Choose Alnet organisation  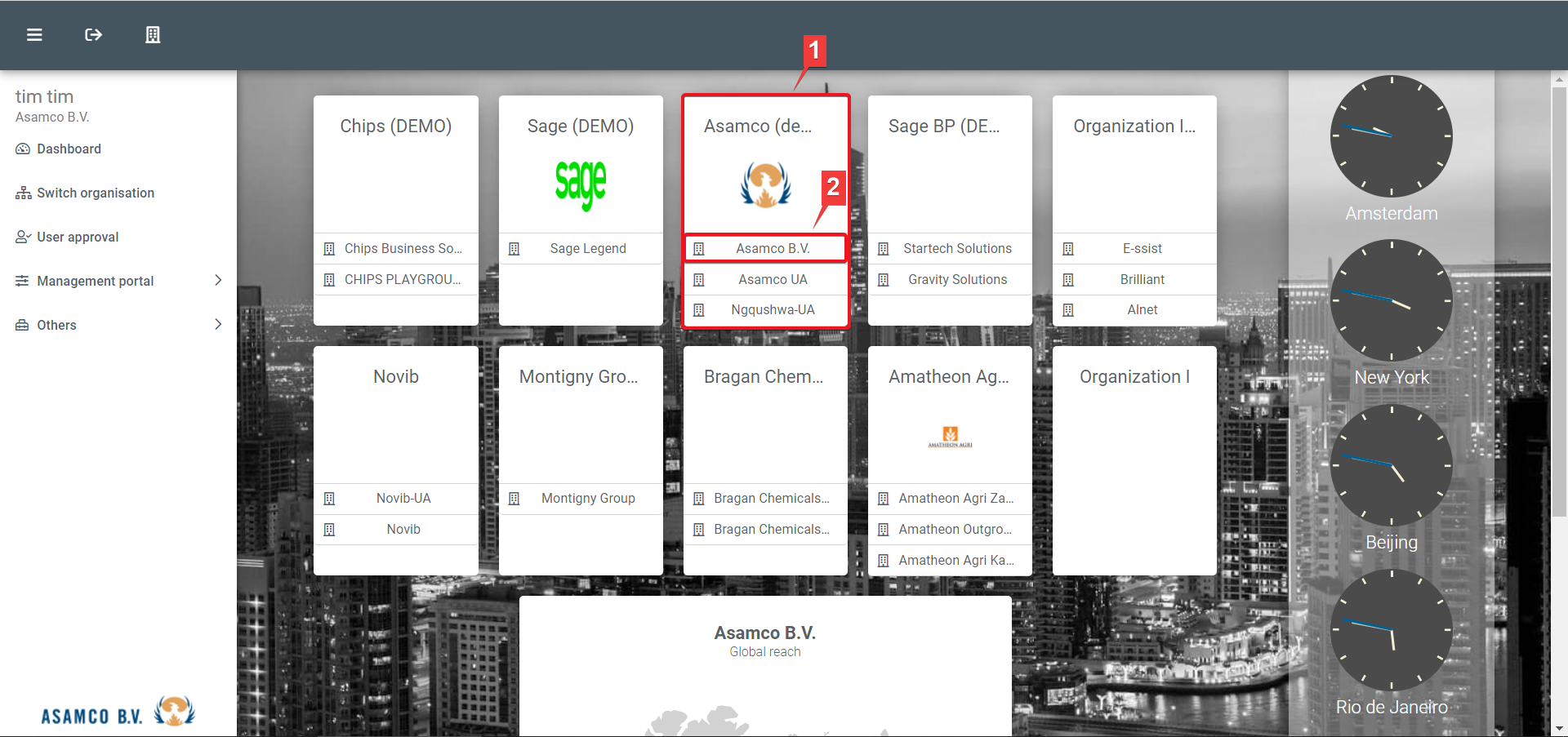click(1134, 310)
